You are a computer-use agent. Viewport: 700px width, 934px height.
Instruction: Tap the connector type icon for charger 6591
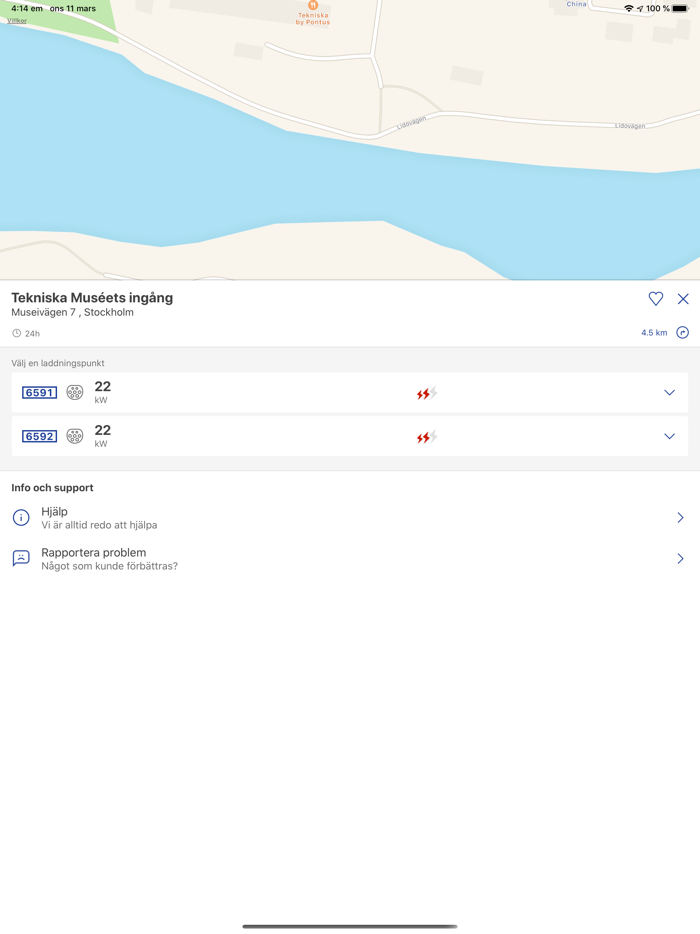click(74, 393)
